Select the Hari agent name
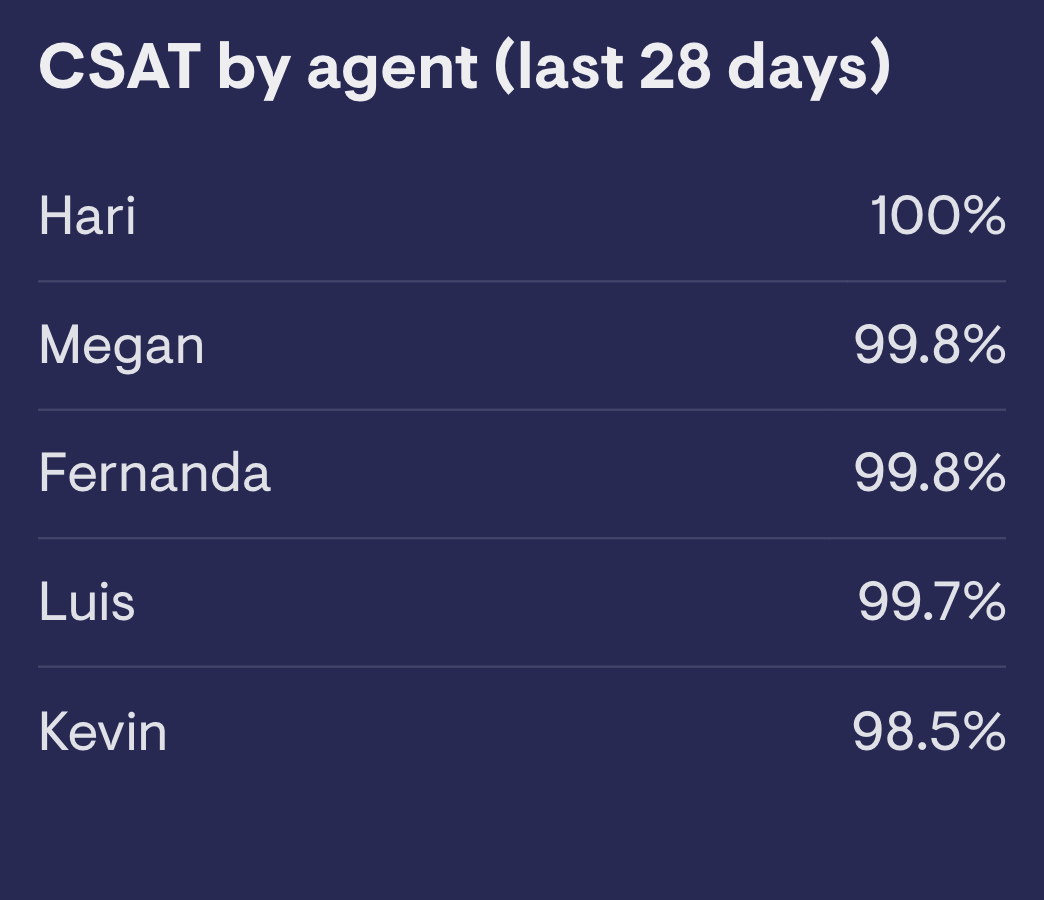This screenshot has width=1044, height=900. (87, 216)
